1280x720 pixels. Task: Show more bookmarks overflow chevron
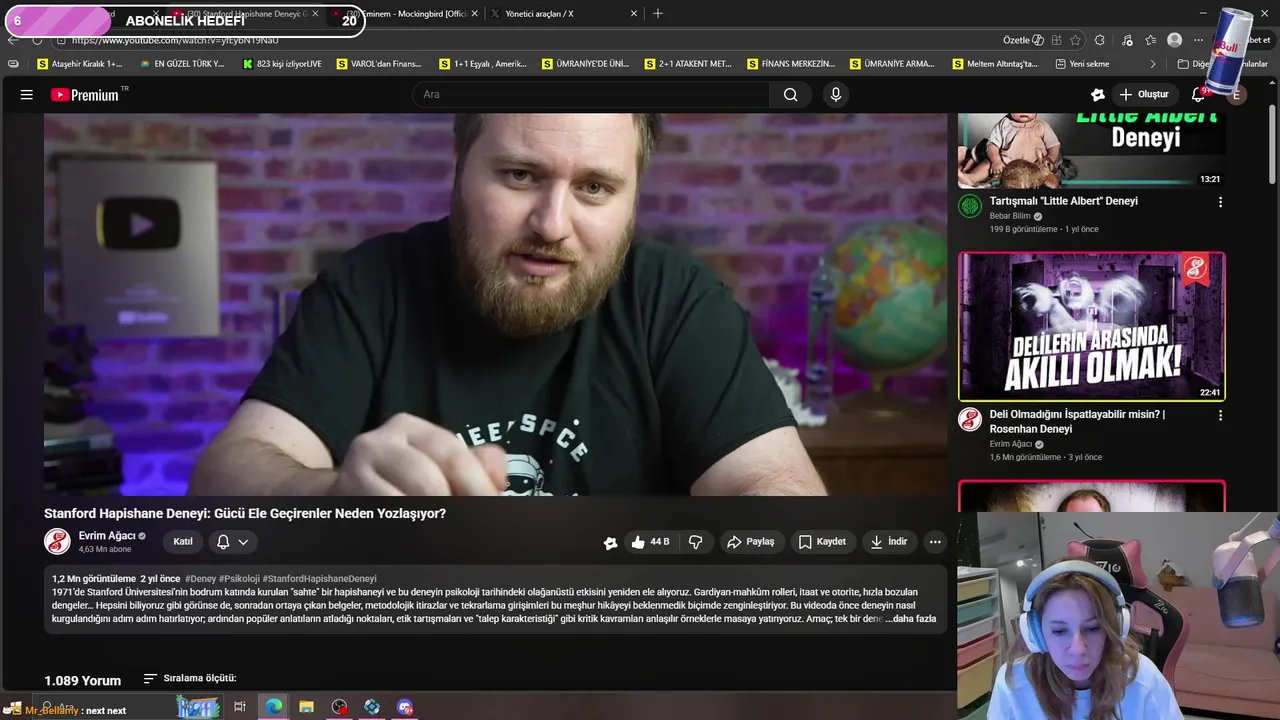click(1153, 64)
